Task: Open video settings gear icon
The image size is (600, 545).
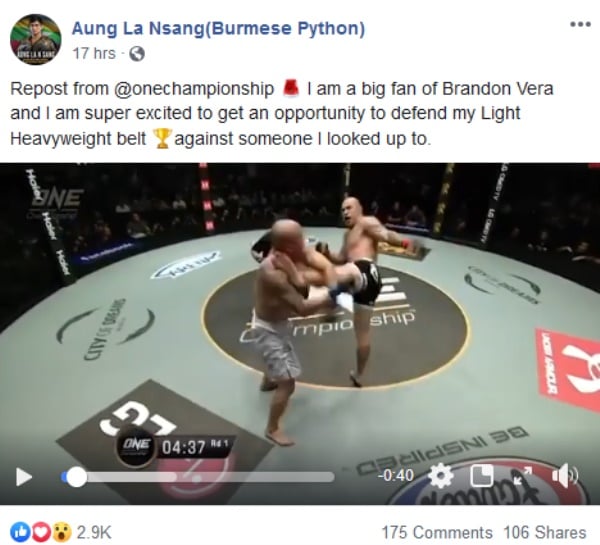Action: point(441,476)
